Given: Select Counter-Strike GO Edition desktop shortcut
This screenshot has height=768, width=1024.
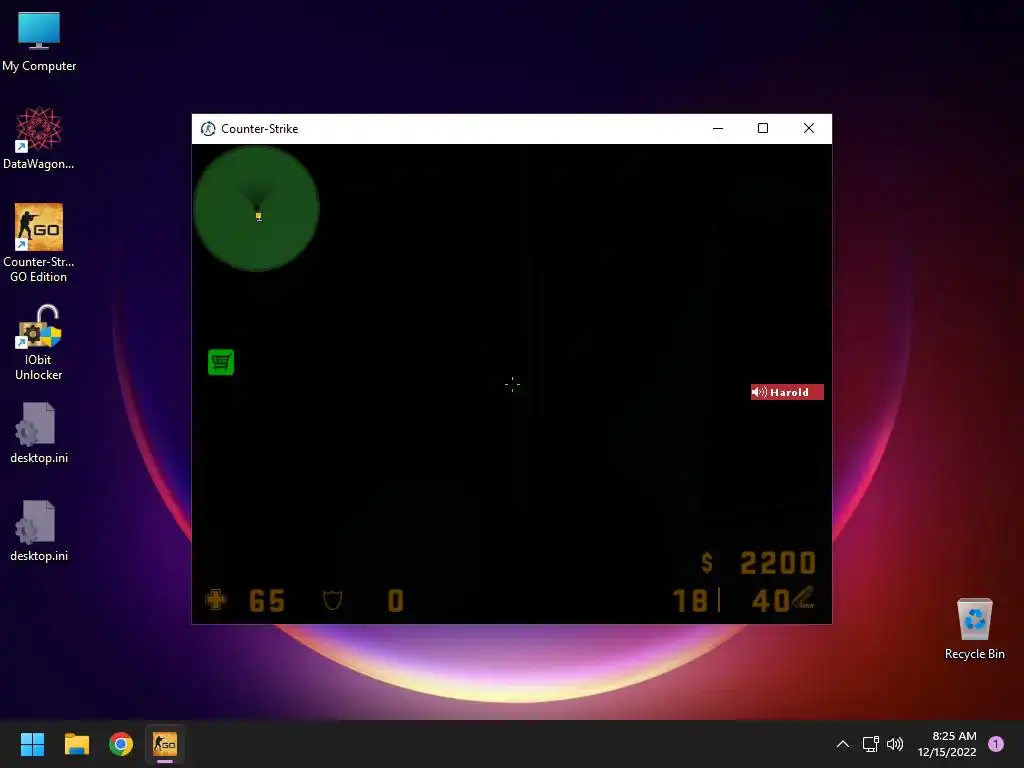Looking at the screenshot, I should point(39,243).
